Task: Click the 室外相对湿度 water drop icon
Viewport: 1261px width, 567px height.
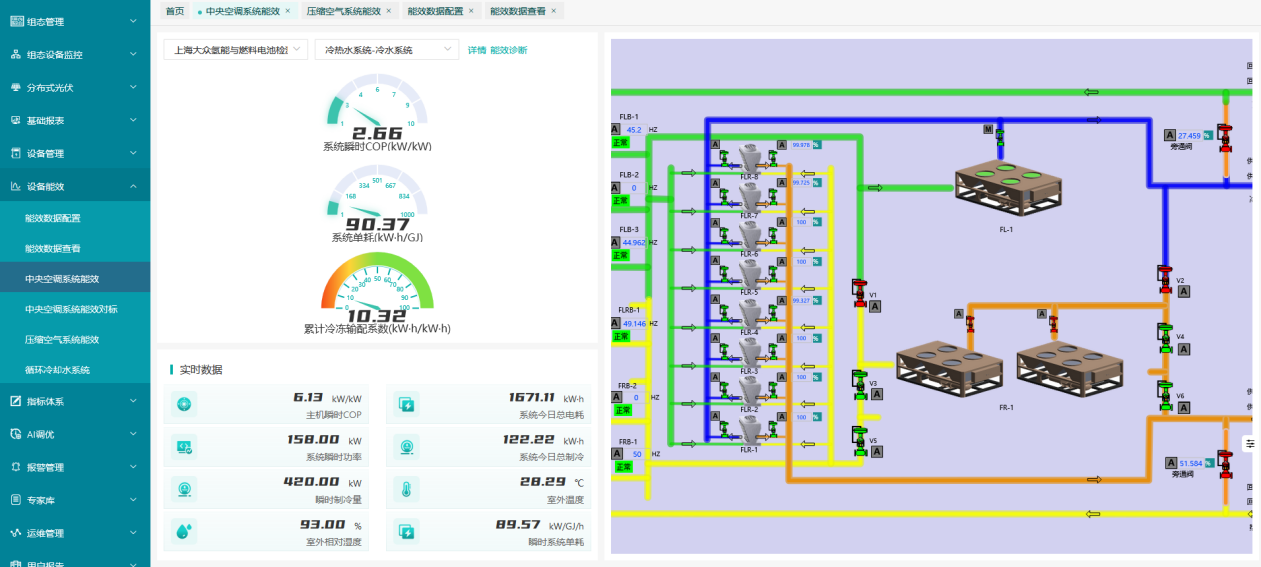Action: [x=184, y=531]
